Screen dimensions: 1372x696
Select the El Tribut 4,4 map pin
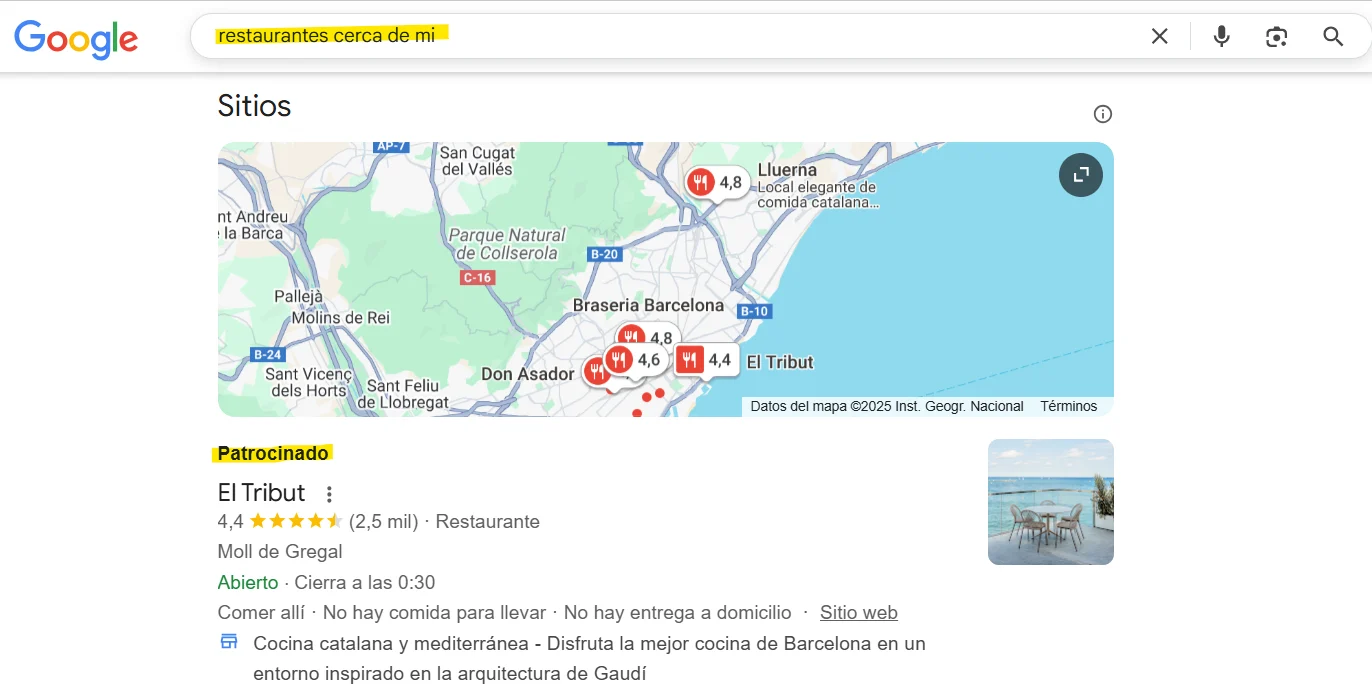pyautogui.click(x=706, y=360)
